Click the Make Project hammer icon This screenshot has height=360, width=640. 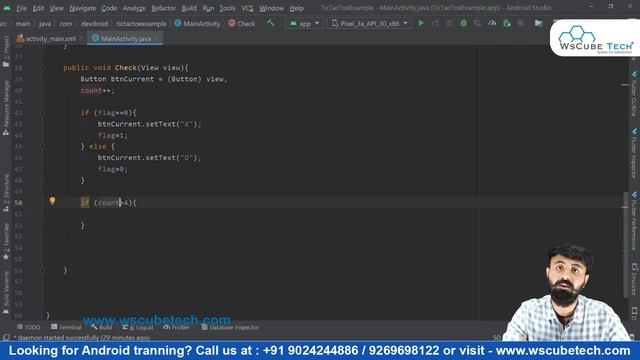coord(271,23)
